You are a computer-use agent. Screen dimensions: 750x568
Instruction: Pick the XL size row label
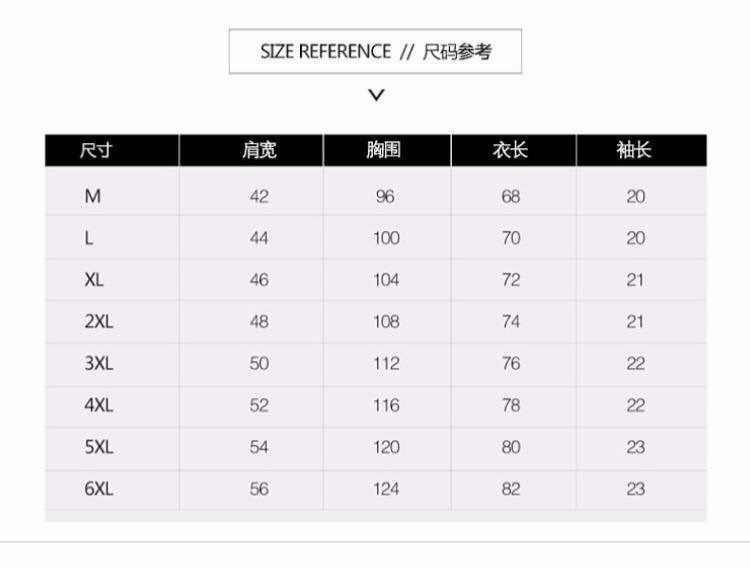click(x=94, y=280)
